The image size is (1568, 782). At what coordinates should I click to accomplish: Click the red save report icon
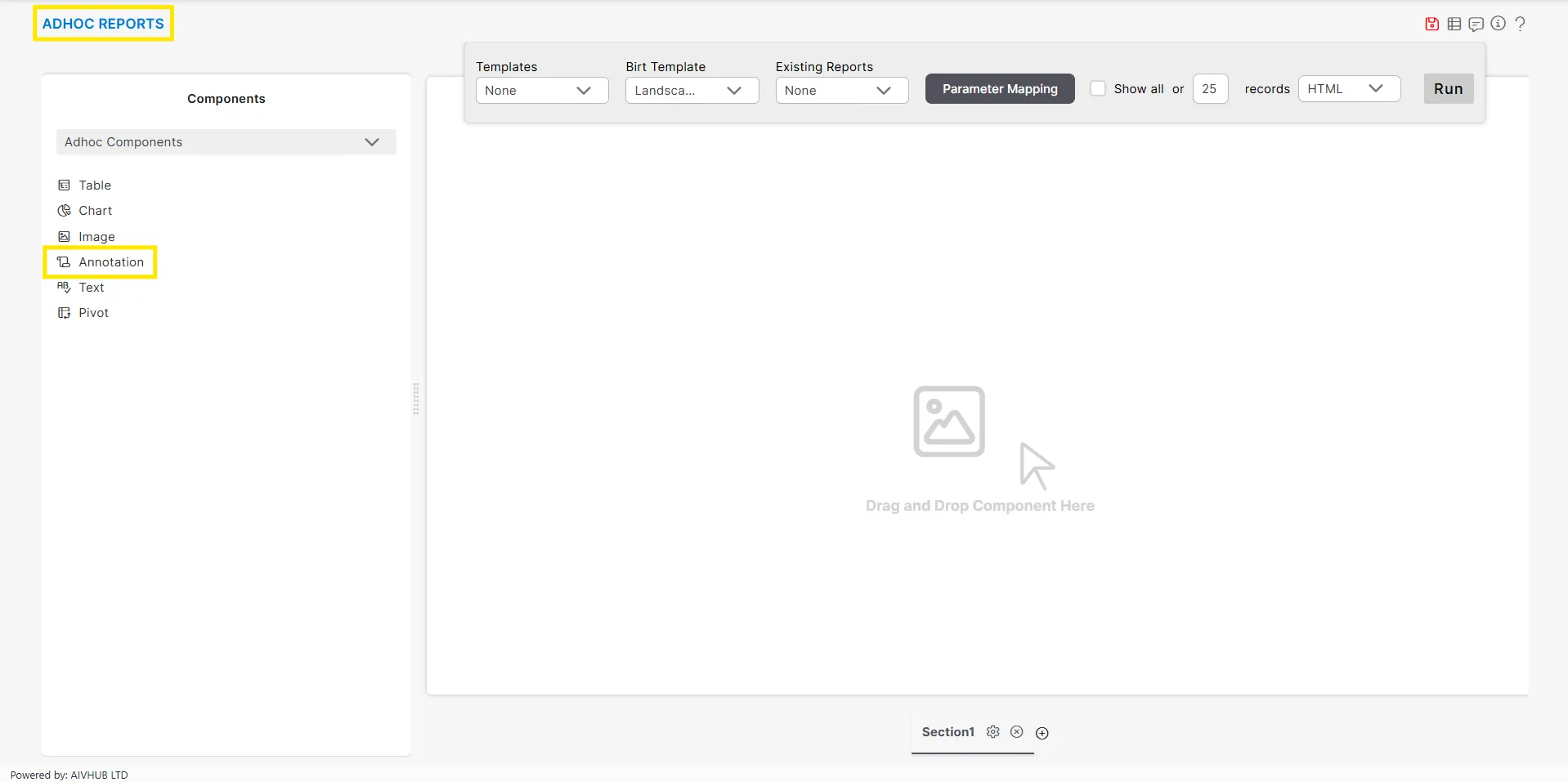(1431, 24)
